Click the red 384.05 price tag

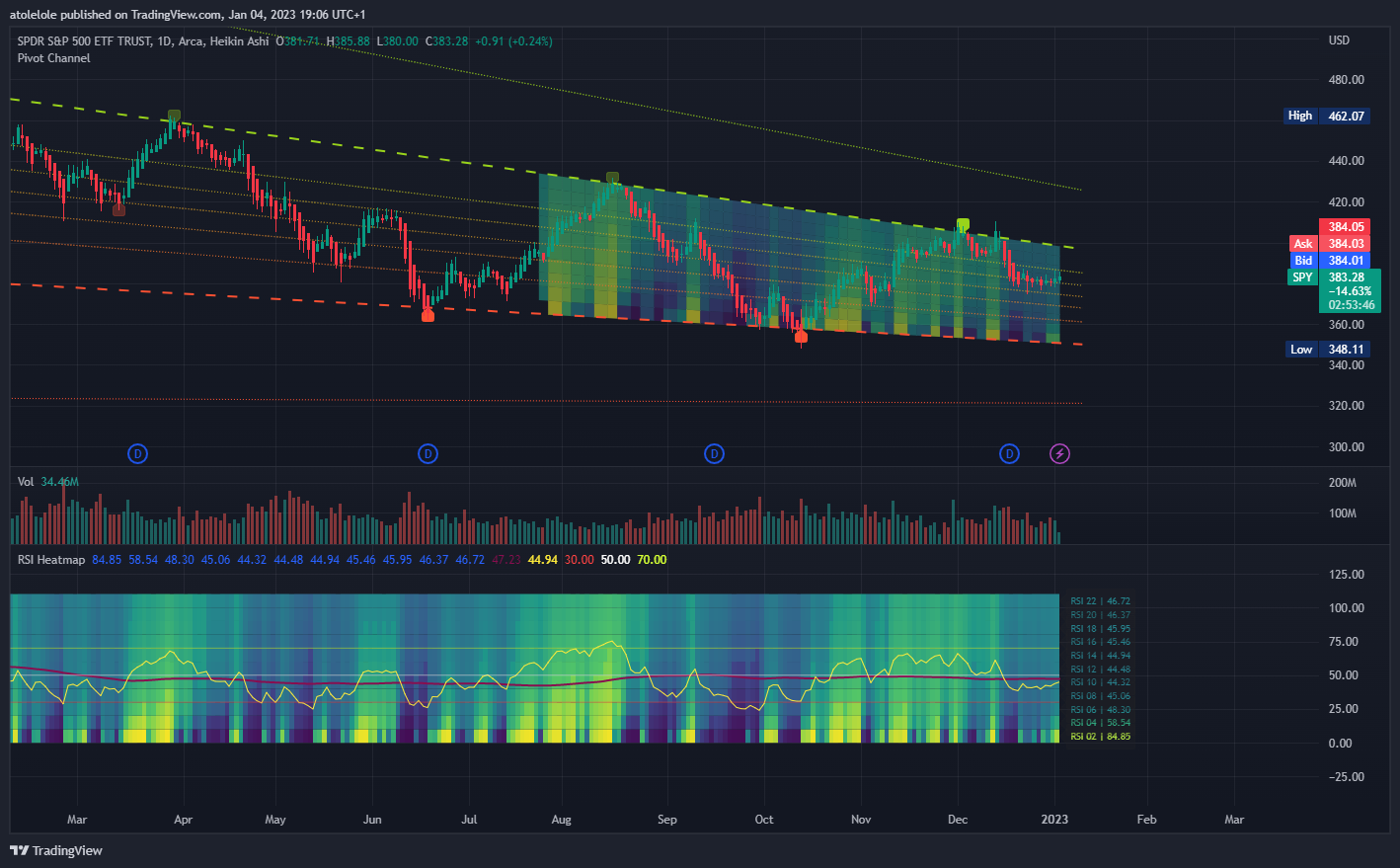pyautogui.click(x=1346, y=227)
